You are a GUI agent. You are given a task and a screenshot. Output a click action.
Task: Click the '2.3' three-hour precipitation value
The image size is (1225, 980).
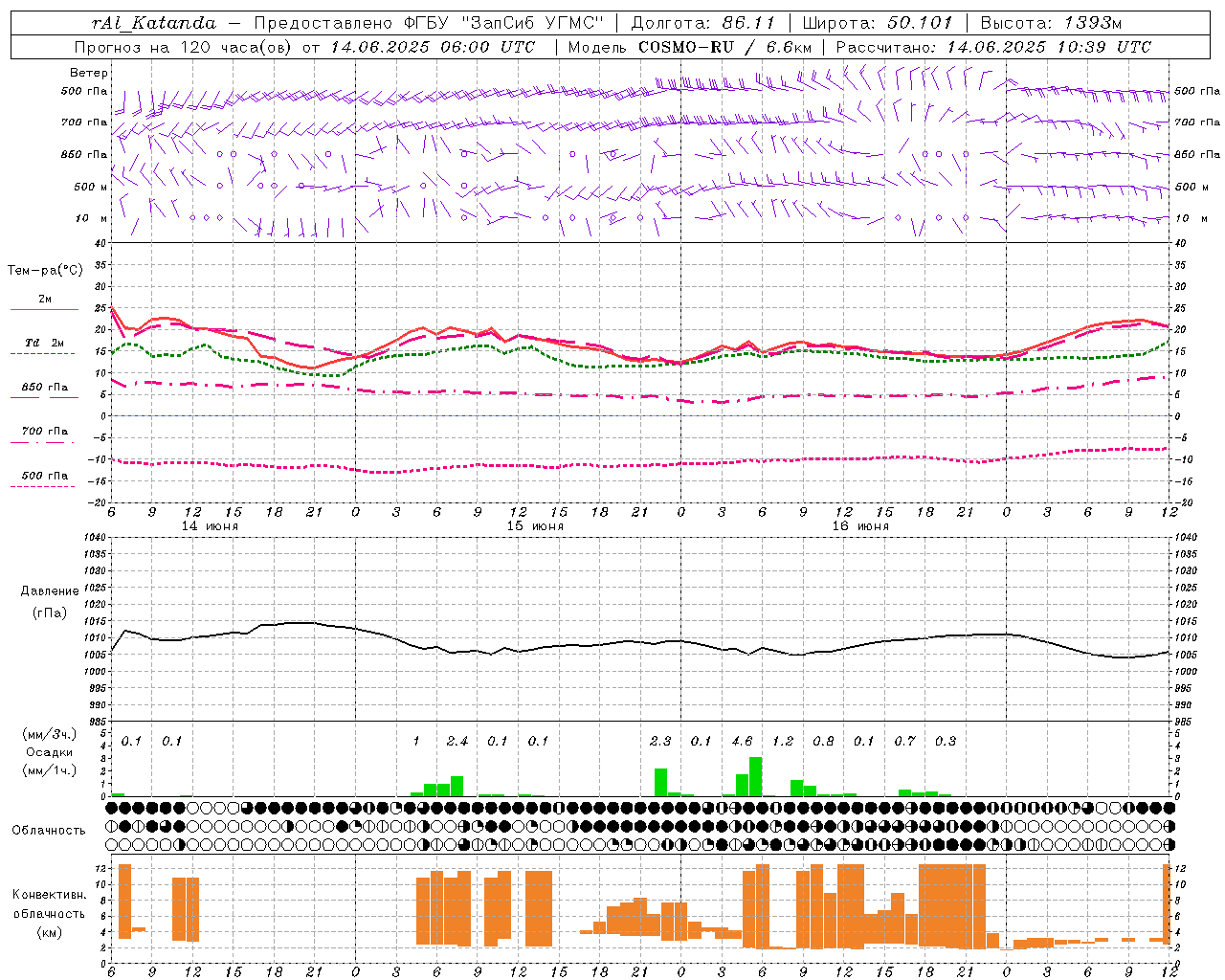(660, 741)
